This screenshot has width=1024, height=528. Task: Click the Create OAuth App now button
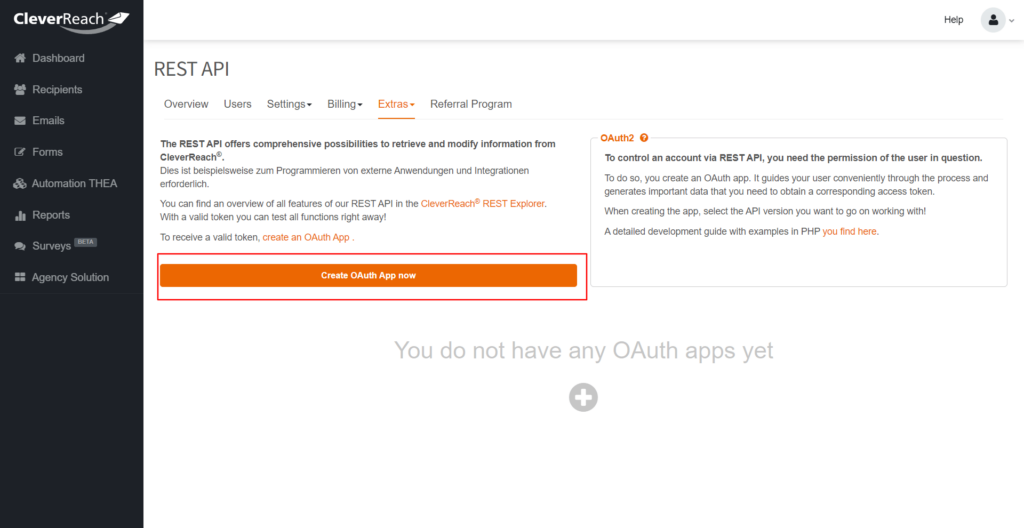tap(368, 276)
